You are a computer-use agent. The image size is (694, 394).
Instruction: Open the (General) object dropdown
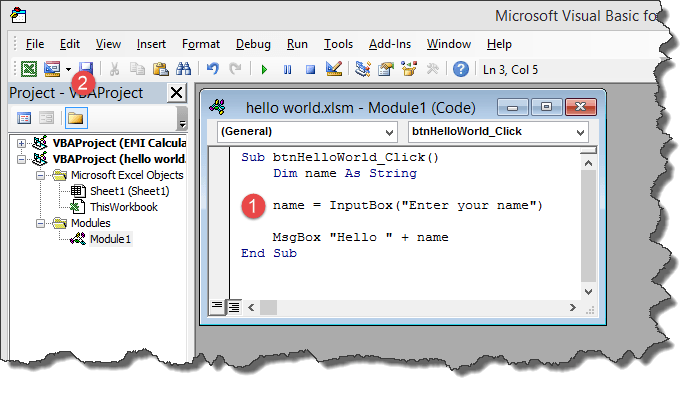coord(306,132)
